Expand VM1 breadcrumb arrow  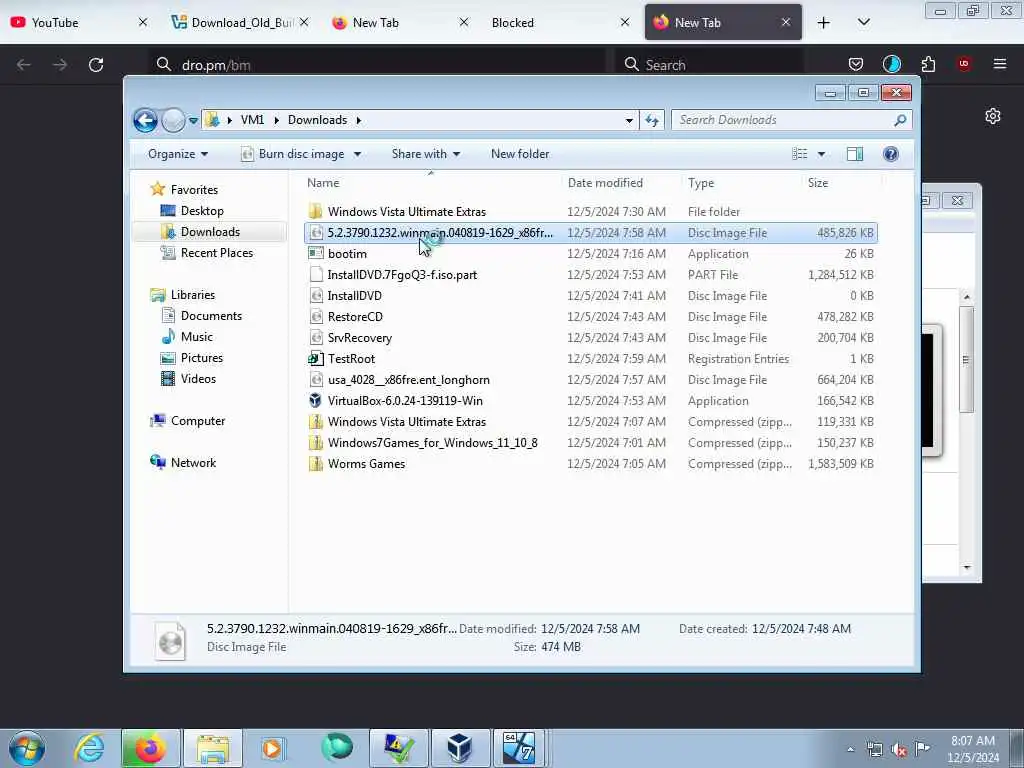pyautogui.click(x=276, y=120)
